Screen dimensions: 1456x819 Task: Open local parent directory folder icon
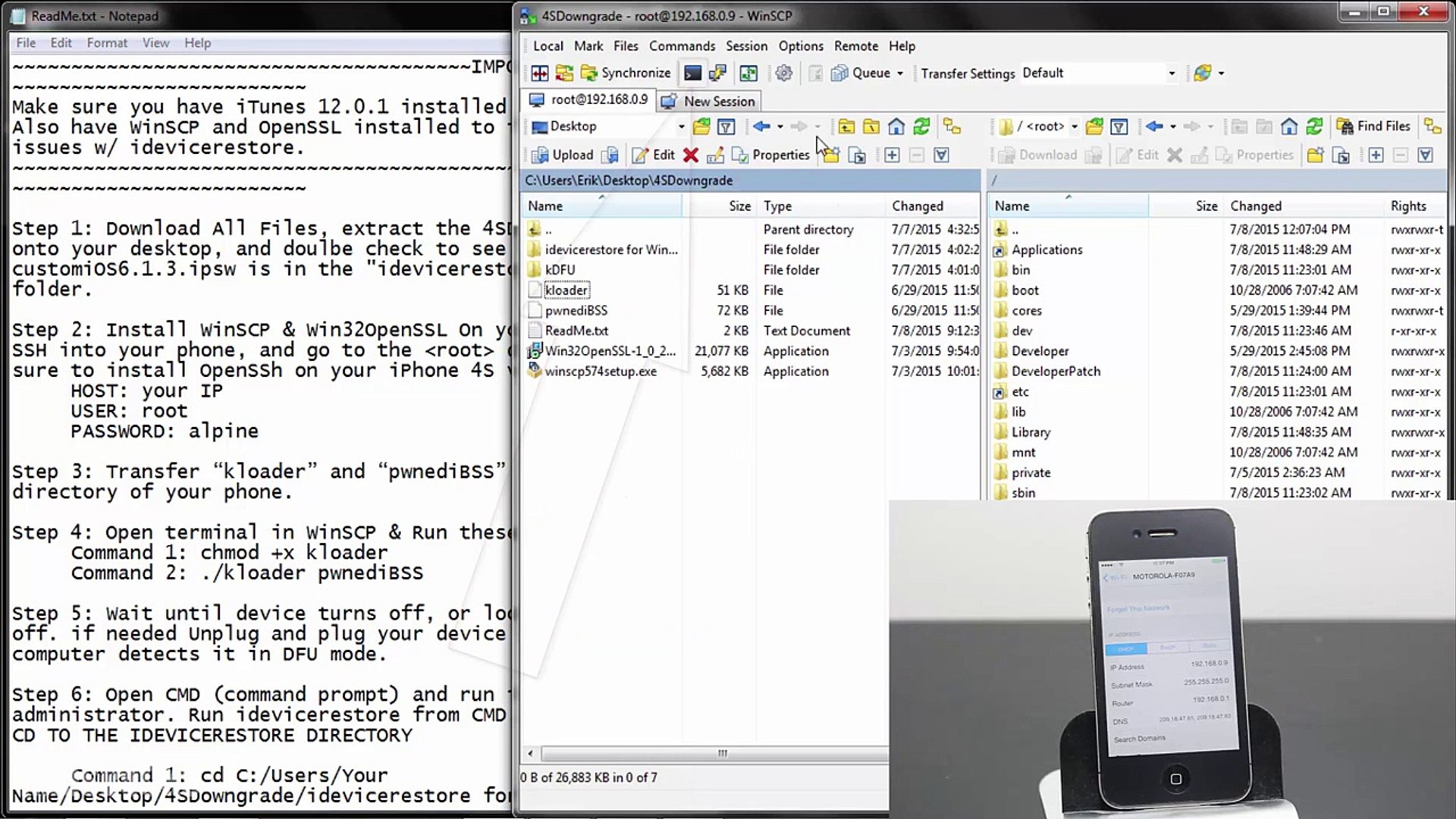846,127
